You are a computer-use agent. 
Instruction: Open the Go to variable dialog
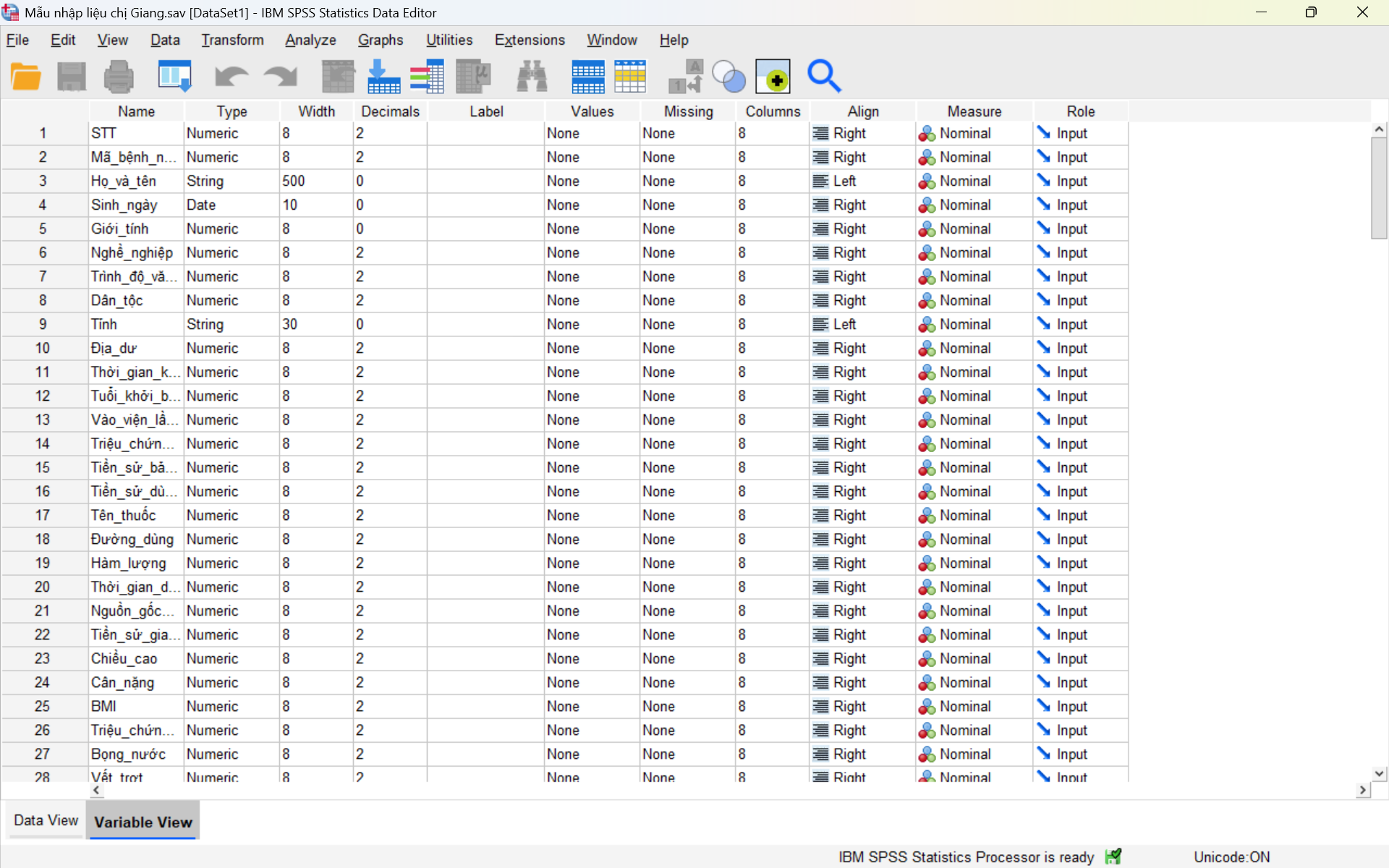(383, 76)
